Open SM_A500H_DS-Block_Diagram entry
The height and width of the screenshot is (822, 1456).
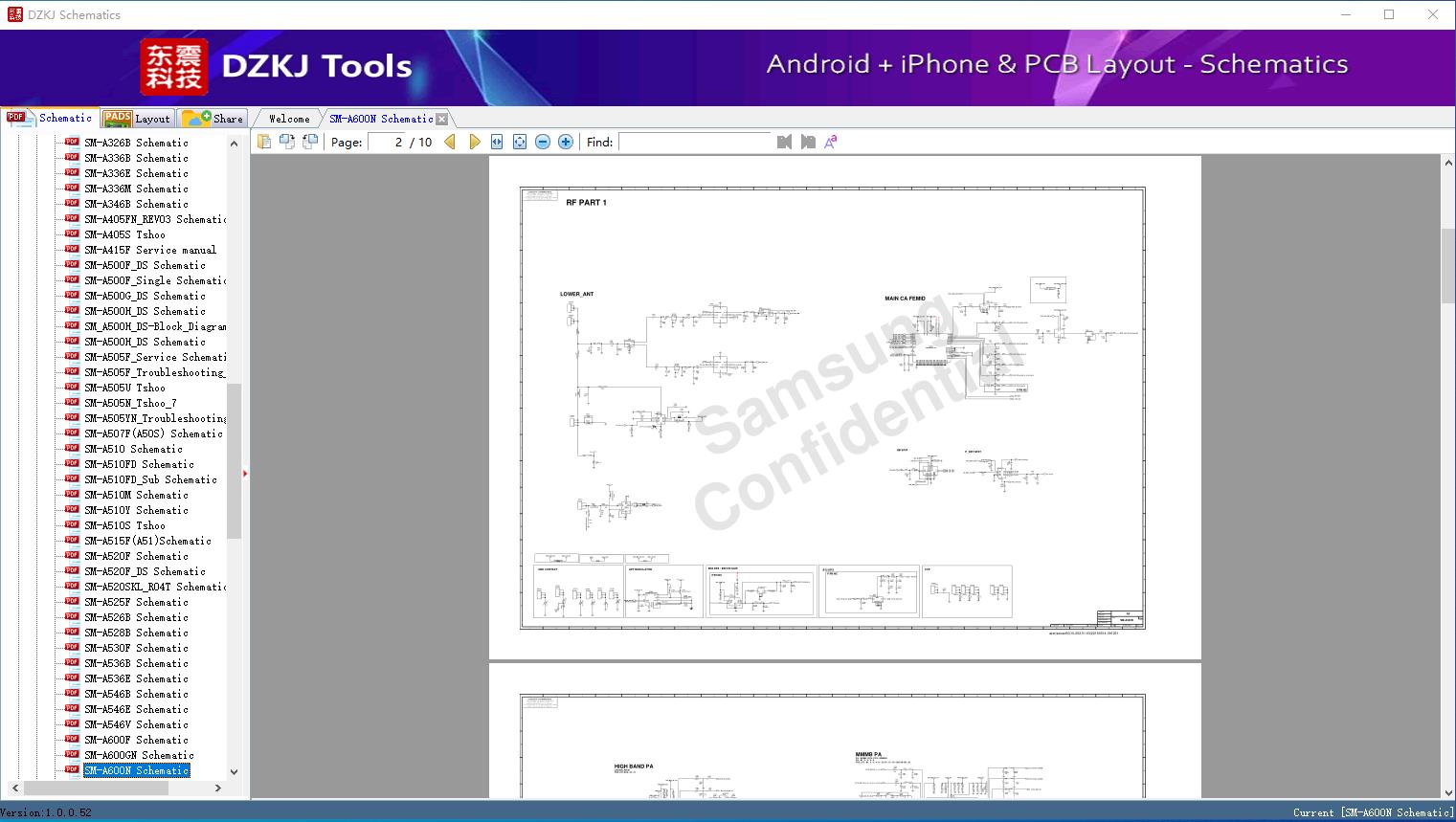click(155, 326)
